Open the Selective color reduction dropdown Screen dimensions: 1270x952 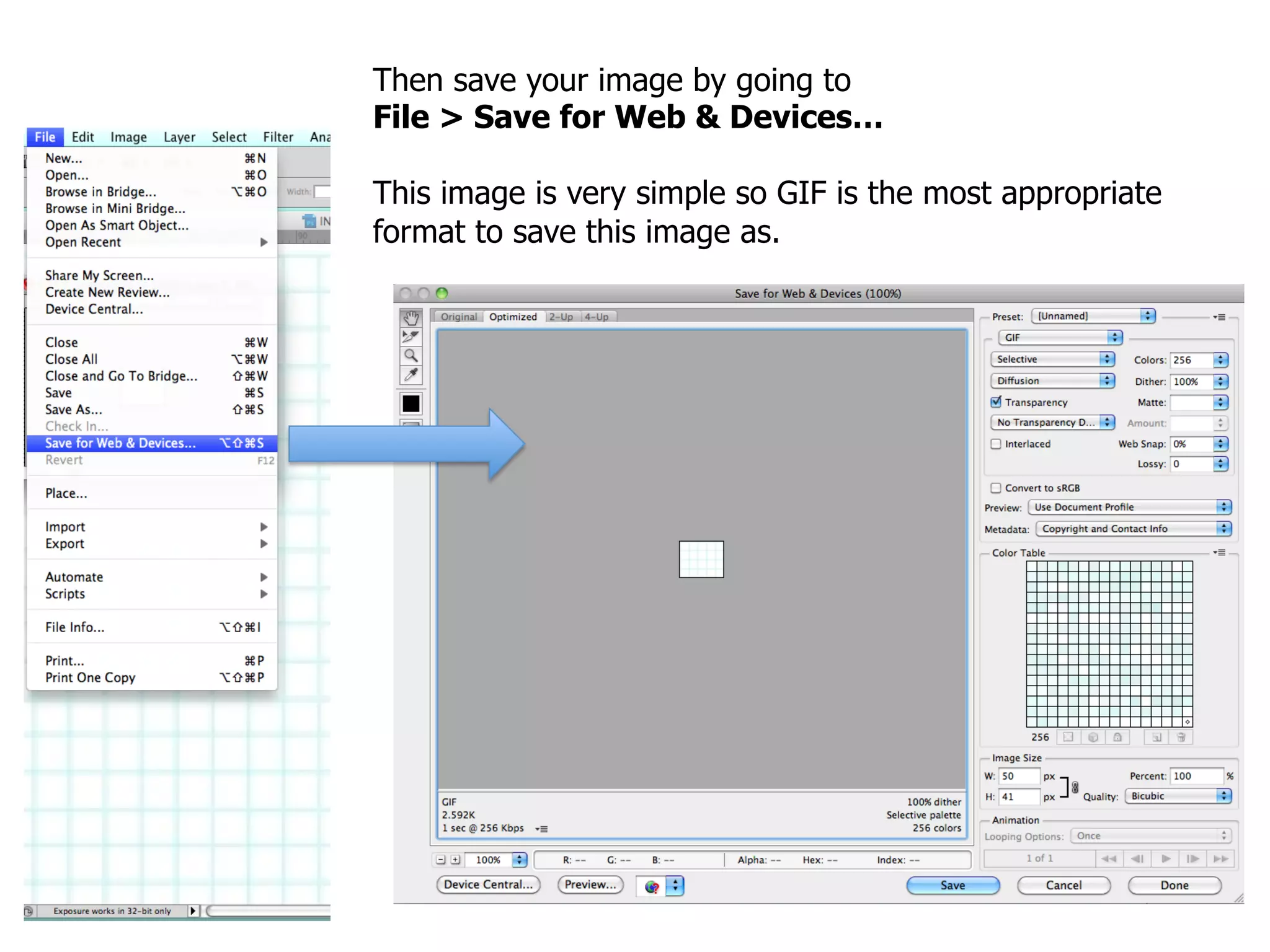click(x=1053, y=359)
